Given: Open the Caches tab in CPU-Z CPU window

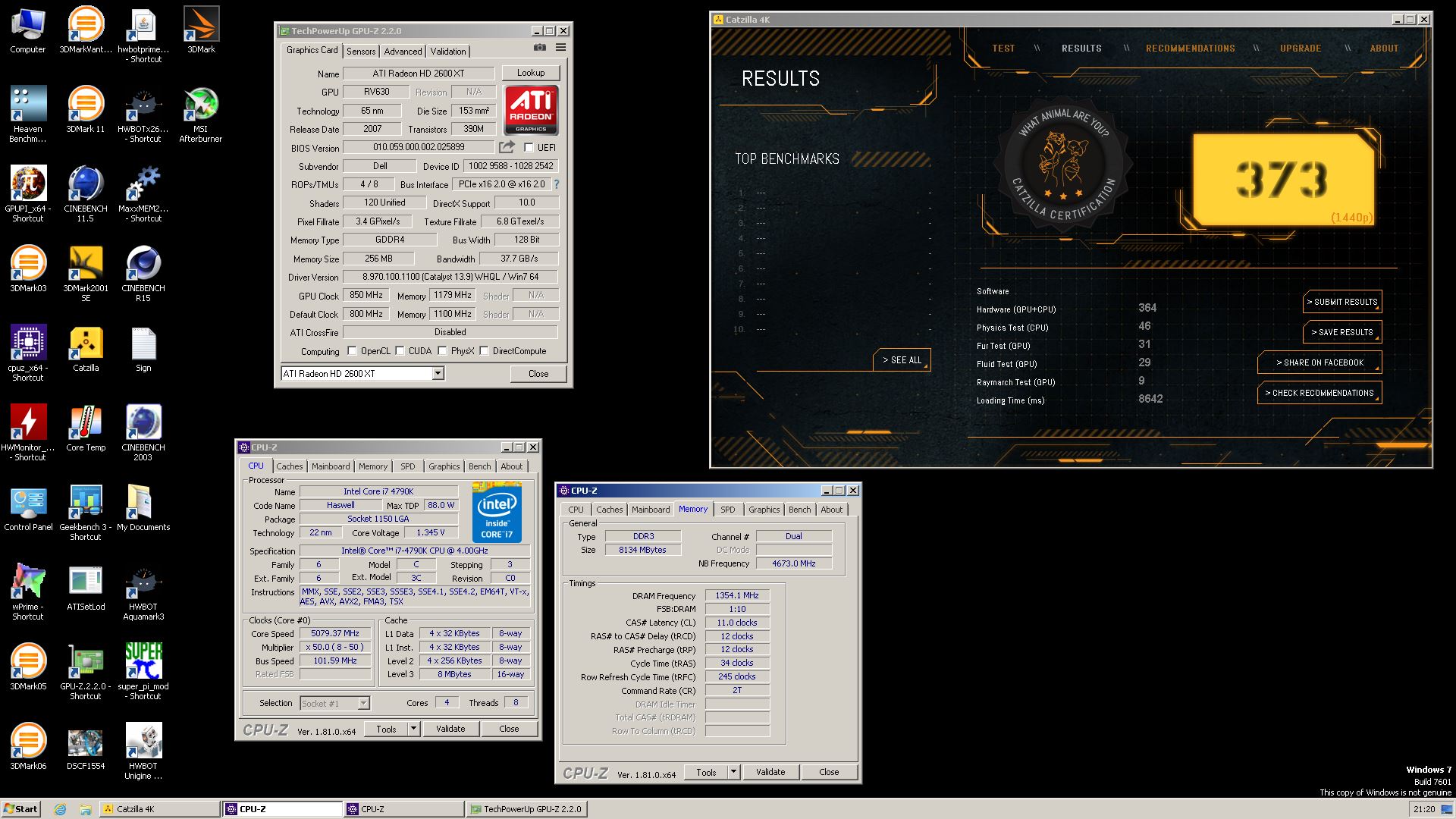Looking at the screenshot, I should pyautogui.click(x=289, y=466).
